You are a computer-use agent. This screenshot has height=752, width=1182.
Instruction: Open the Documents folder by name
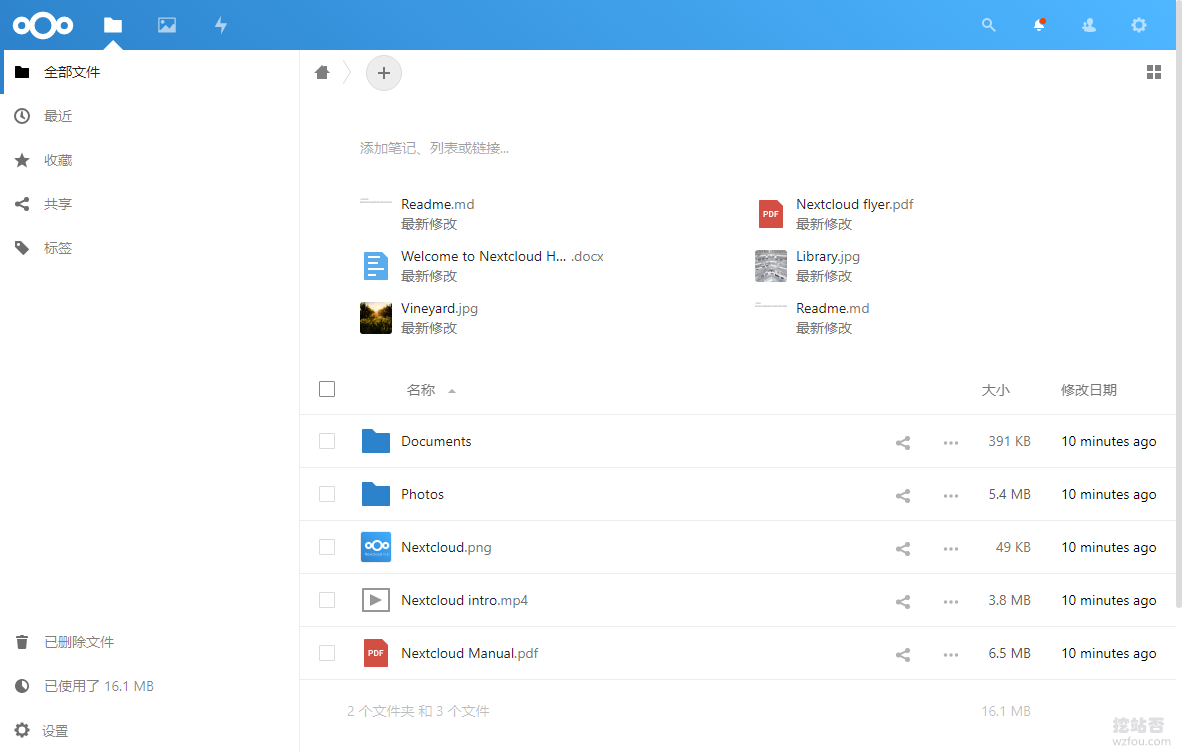[x=436, y=441]
